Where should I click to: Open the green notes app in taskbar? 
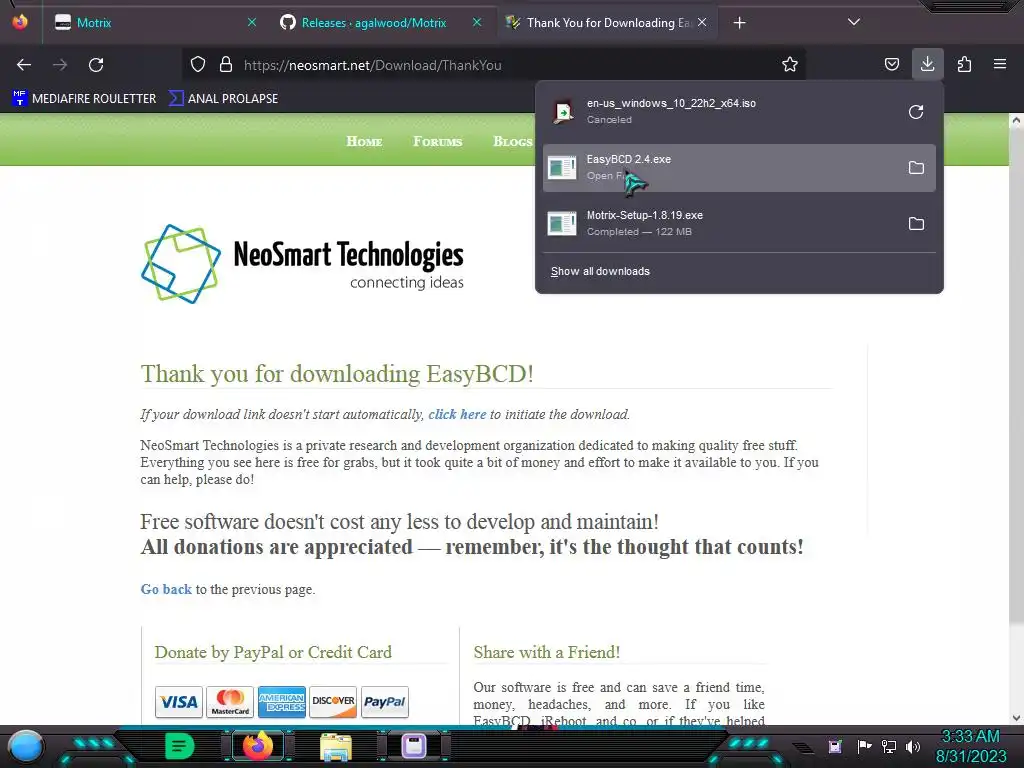[180, 746]
